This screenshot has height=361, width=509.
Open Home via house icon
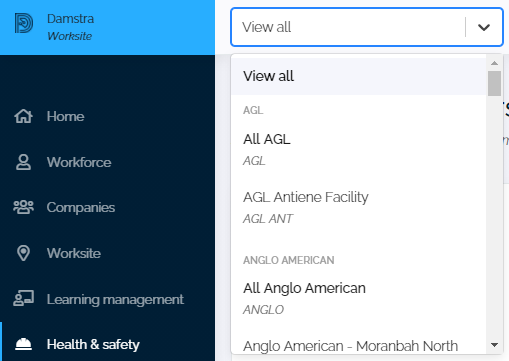tap(23, 116)
